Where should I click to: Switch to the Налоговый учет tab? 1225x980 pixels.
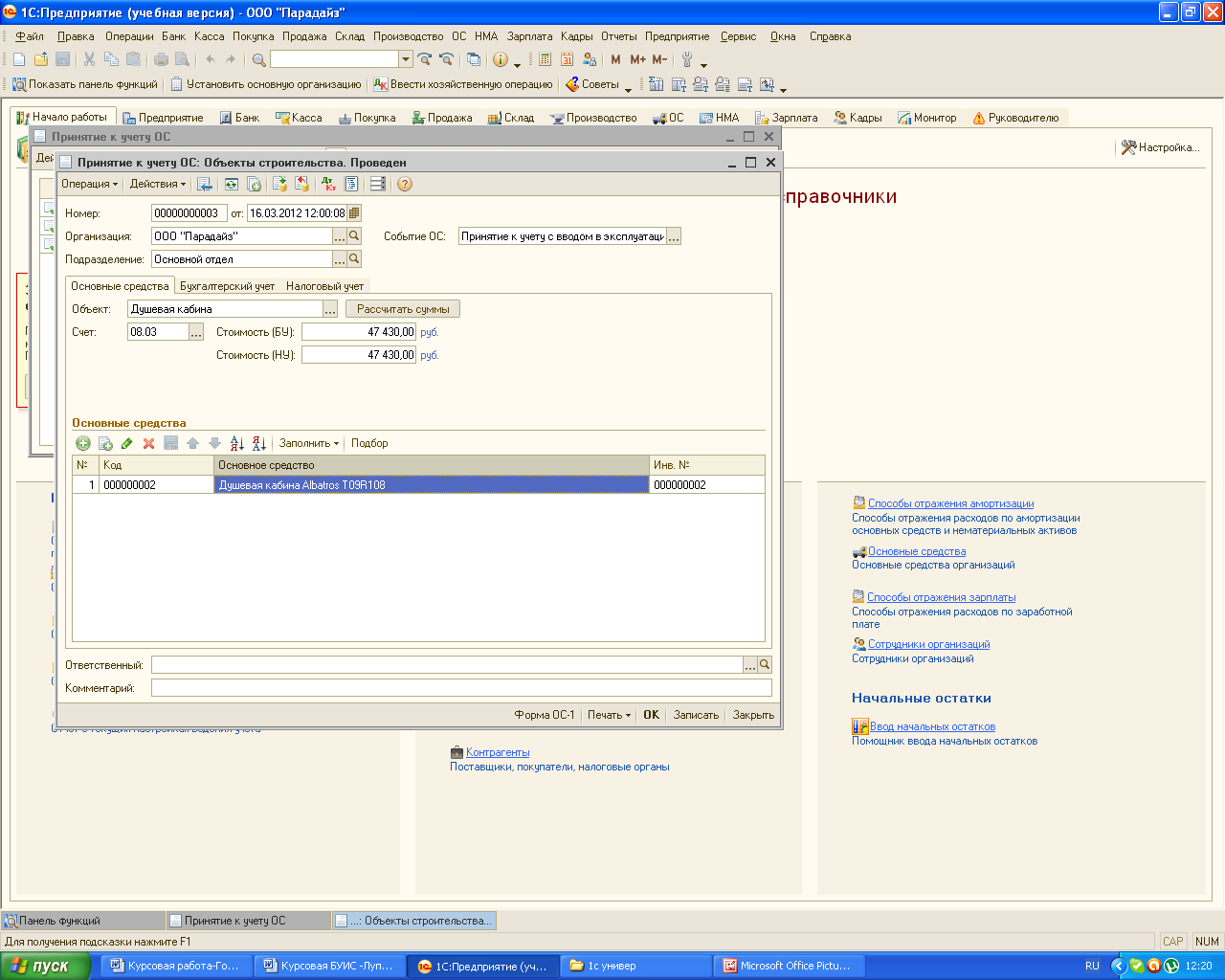[x=324, y=286]
